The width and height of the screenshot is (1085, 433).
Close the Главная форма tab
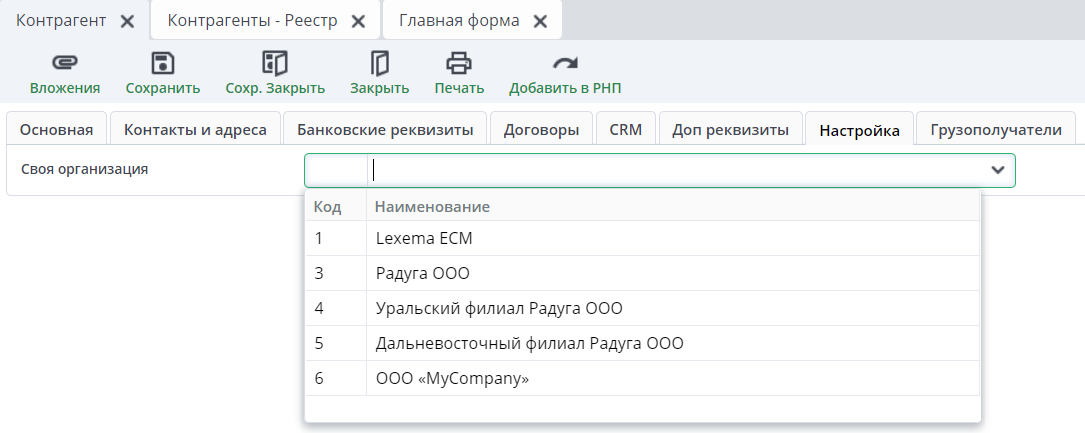(x=540, y=21)
